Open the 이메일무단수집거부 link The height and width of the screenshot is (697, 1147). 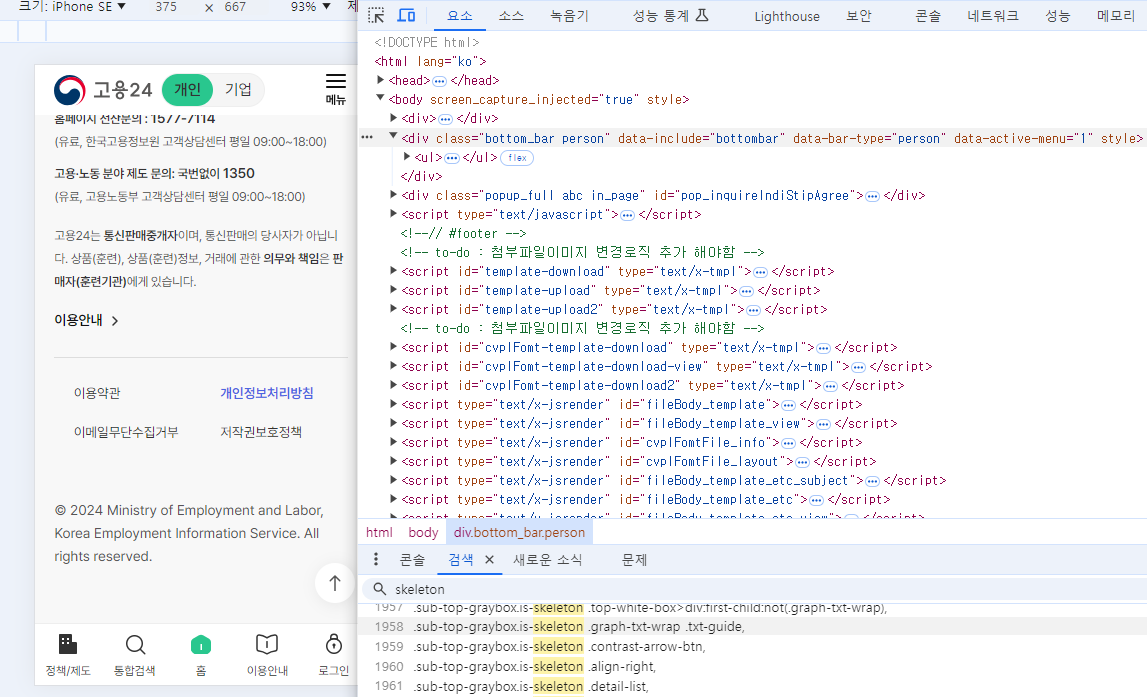pyautogui.click(x=126, y=432)
